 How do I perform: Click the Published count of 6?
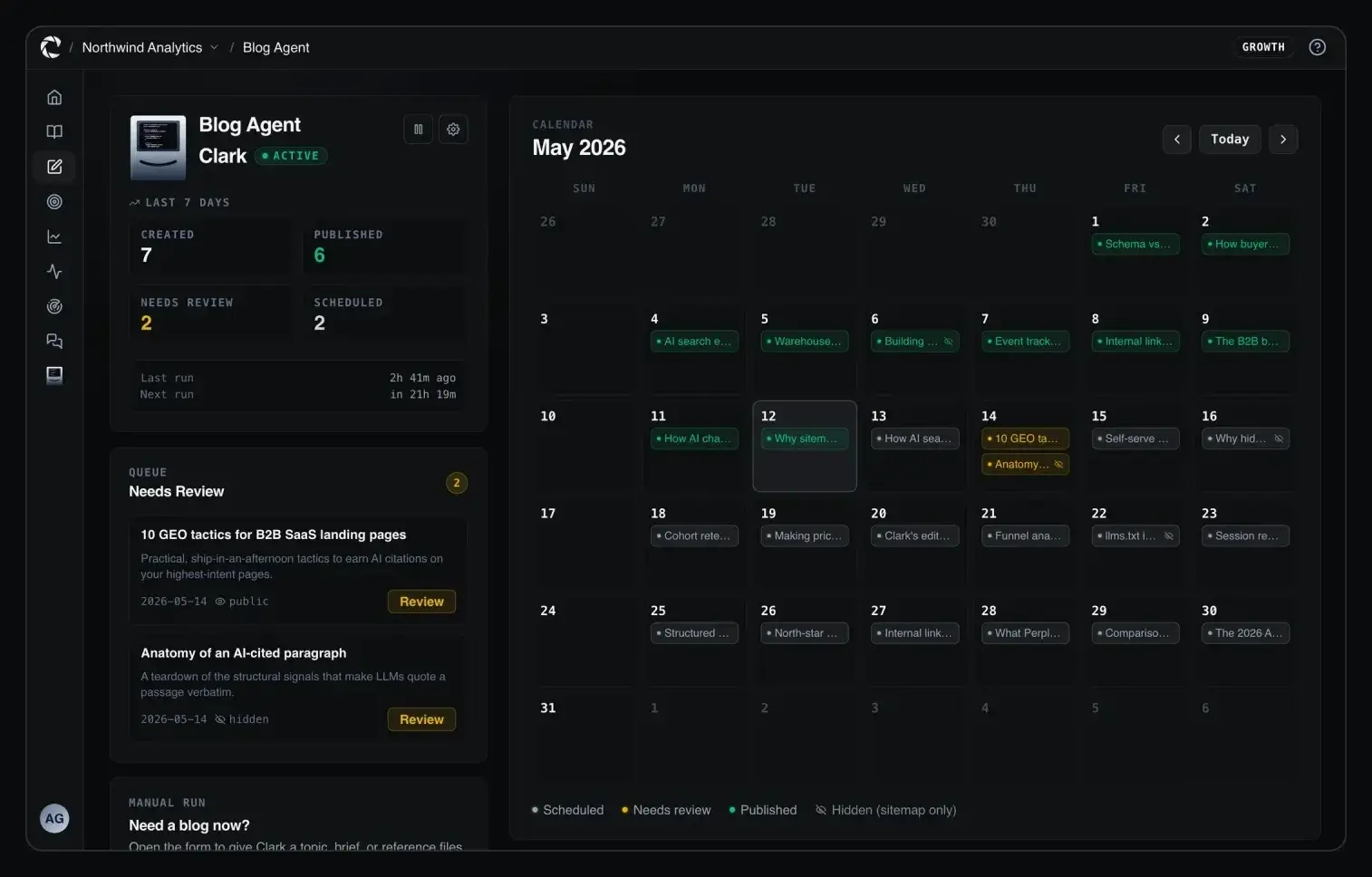click(319, 255)
